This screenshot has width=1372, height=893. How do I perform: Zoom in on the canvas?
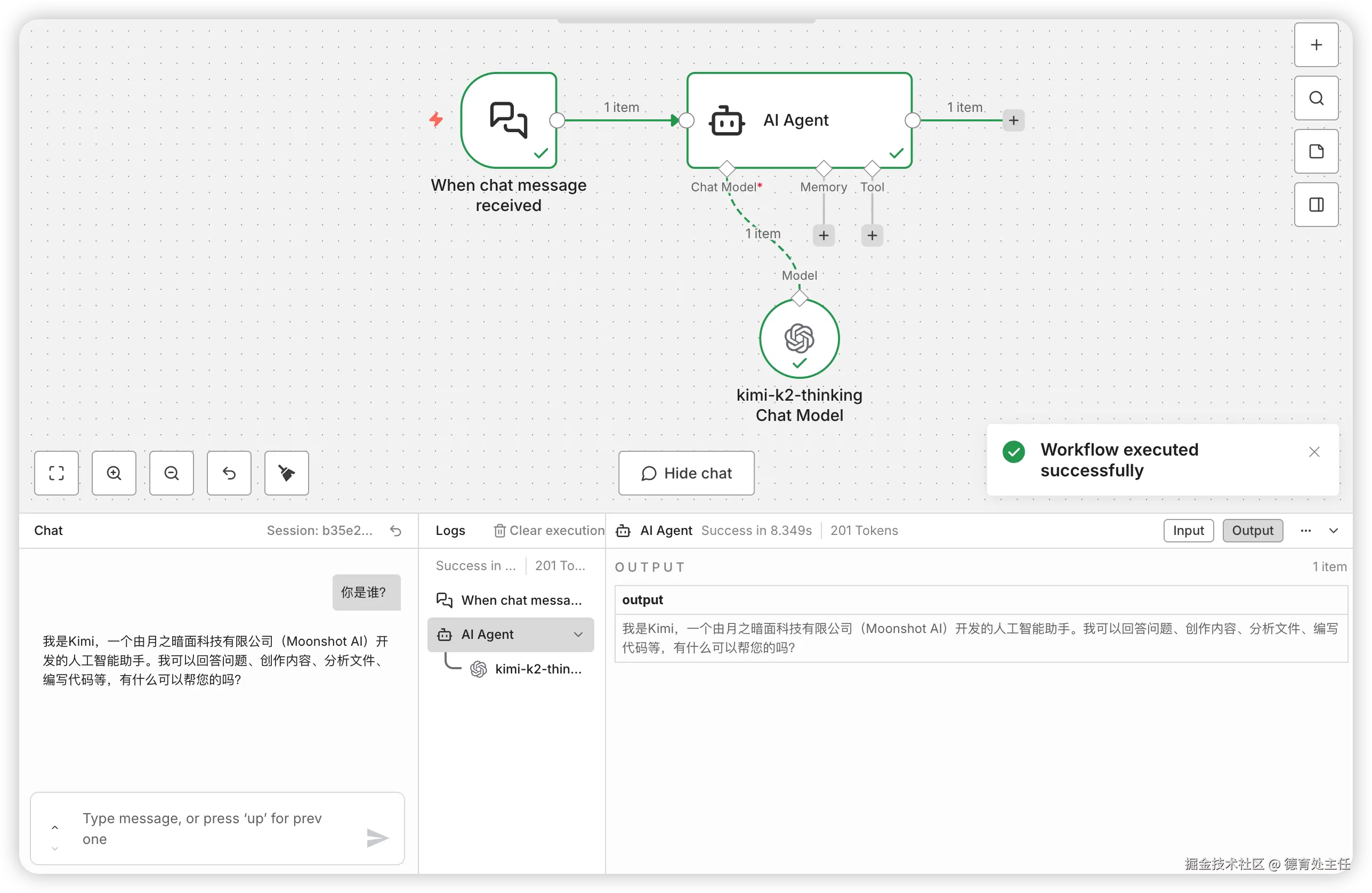114,473
